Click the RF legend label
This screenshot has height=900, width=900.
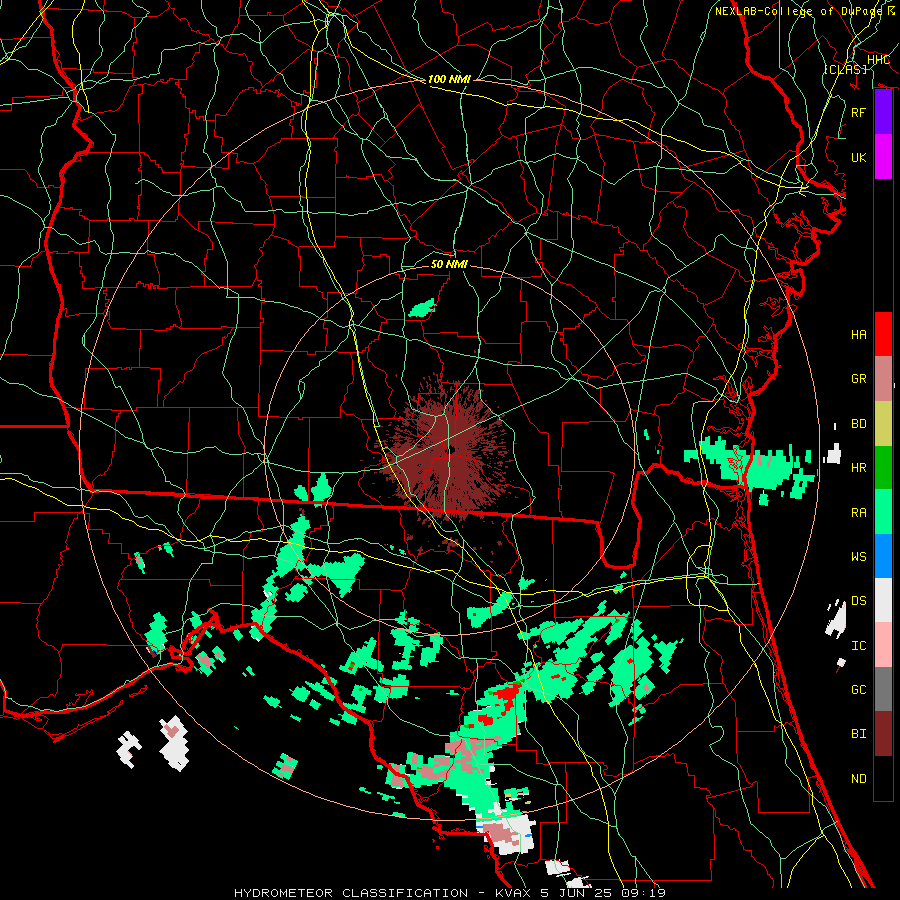click(x=859, y=112)
